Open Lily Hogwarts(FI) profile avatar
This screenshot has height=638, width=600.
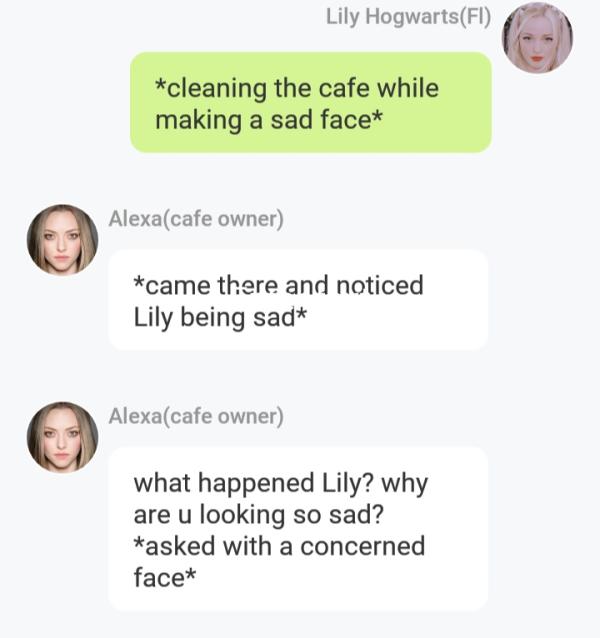(x=537, y=38)
